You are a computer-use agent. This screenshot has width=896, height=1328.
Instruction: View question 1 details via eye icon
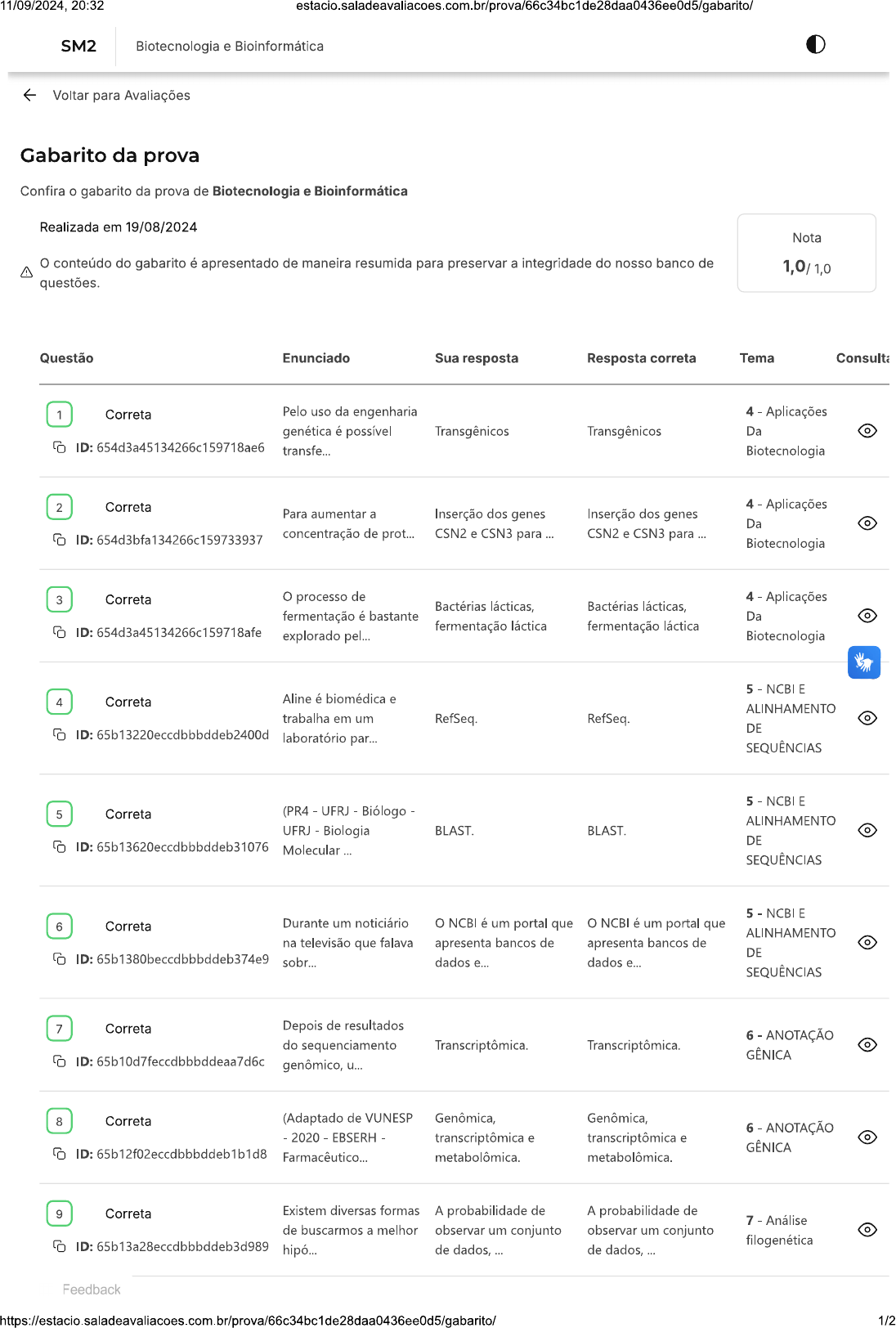pos(867,431)
